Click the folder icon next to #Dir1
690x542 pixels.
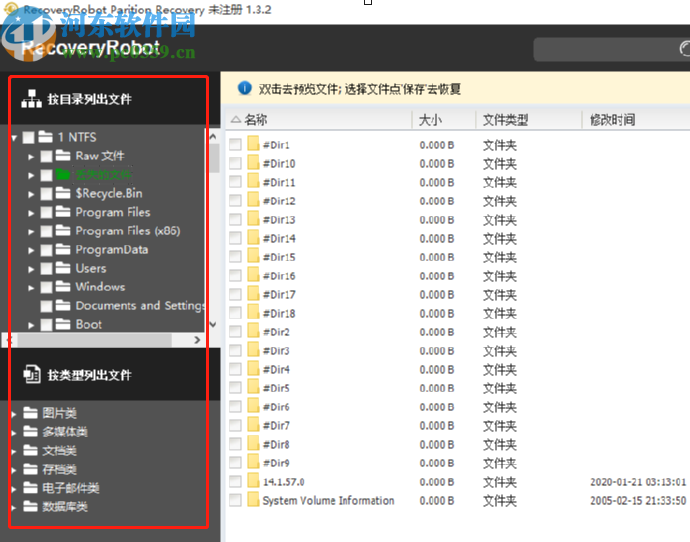coord(253,145)
